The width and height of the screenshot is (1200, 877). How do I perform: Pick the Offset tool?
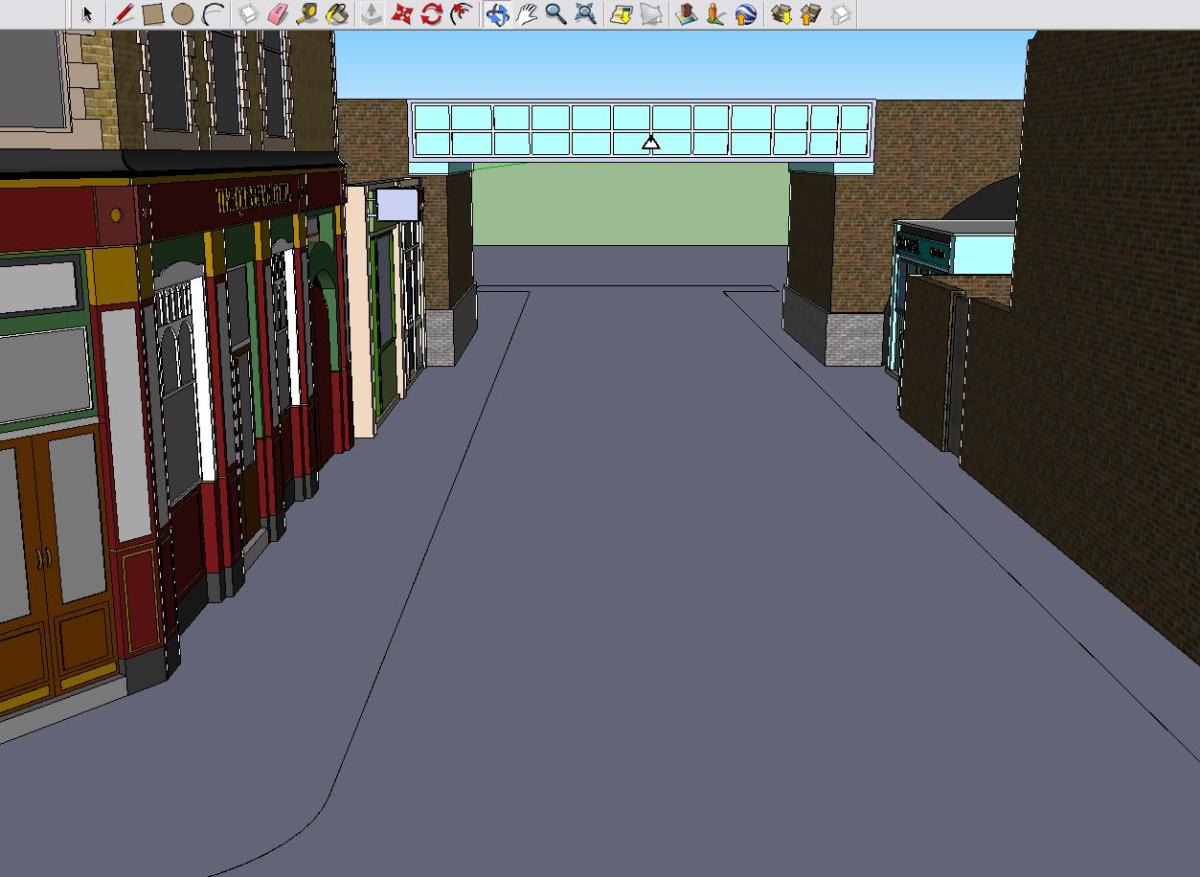click(461, 14)
